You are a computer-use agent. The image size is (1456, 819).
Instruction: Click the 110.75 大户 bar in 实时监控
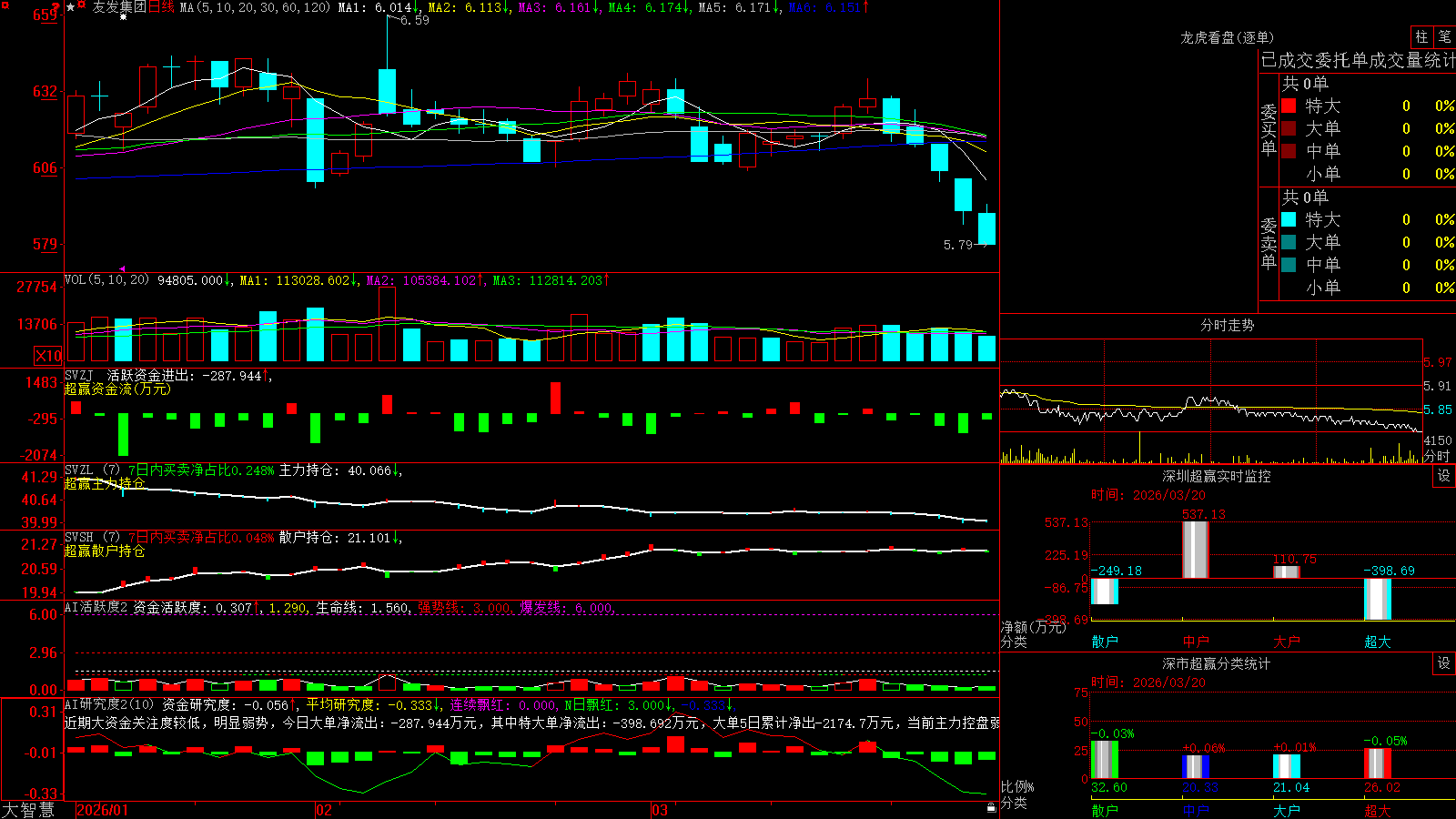coord(1287,571)
